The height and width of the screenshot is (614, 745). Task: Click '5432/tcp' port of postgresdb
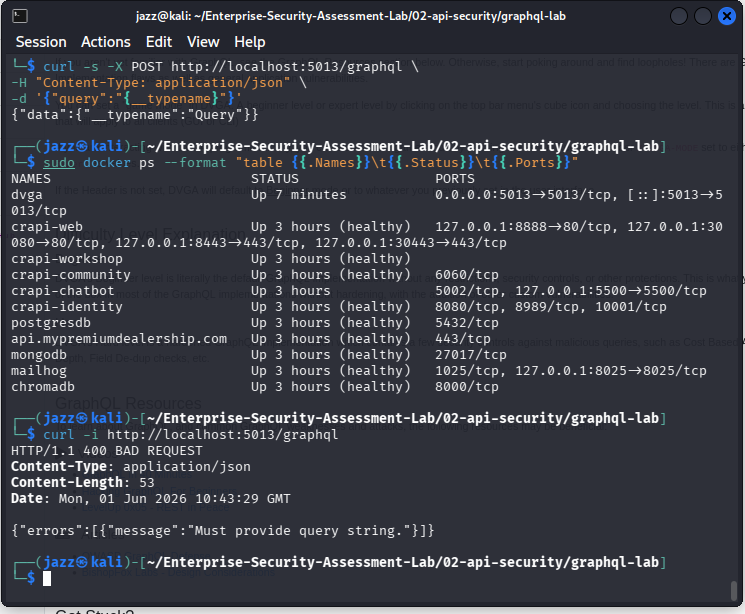tap(467, 323)
